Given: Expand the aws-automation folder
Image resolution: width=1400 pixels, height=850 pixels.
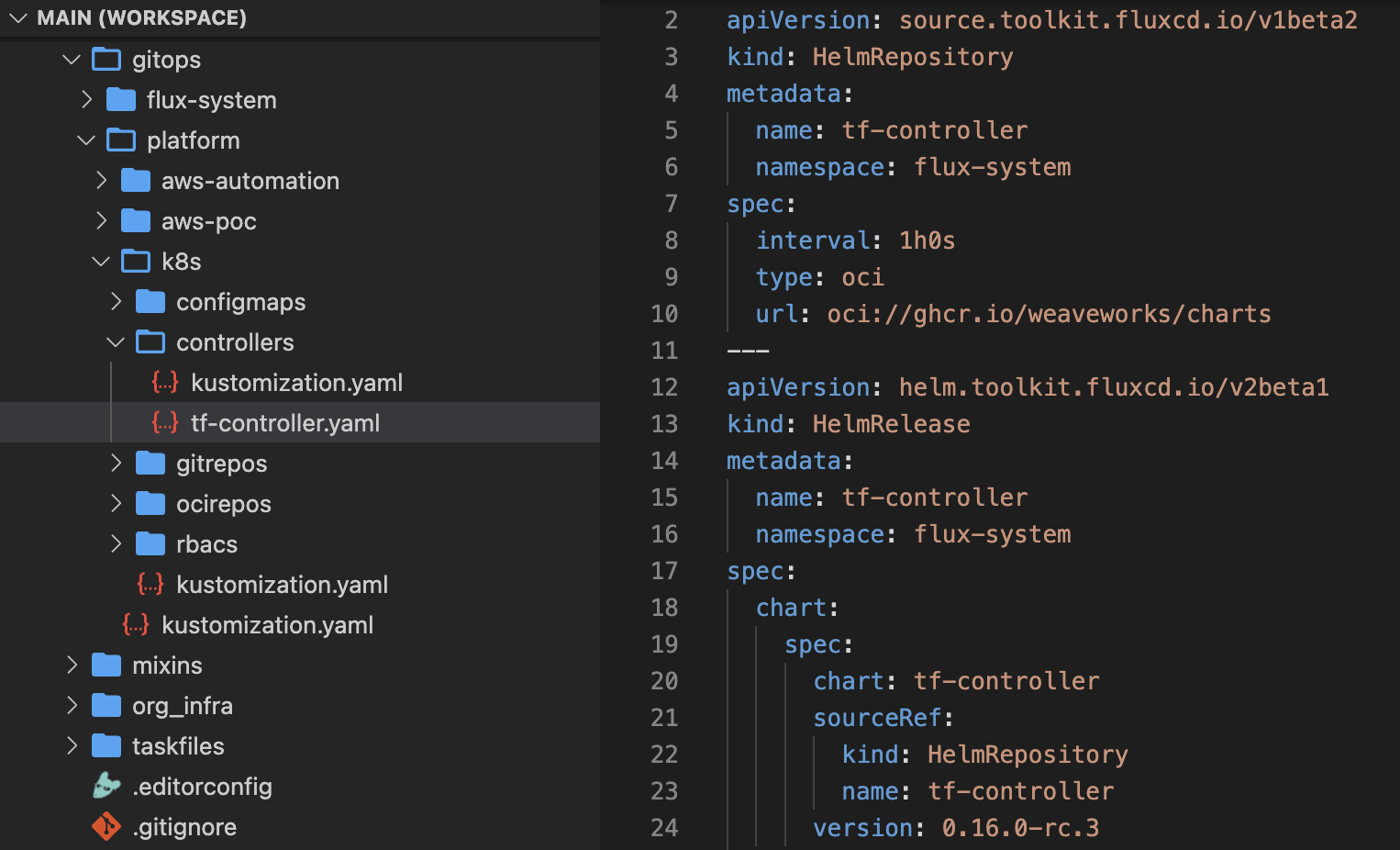Looking at the screenshot, I should click(101, 180).
